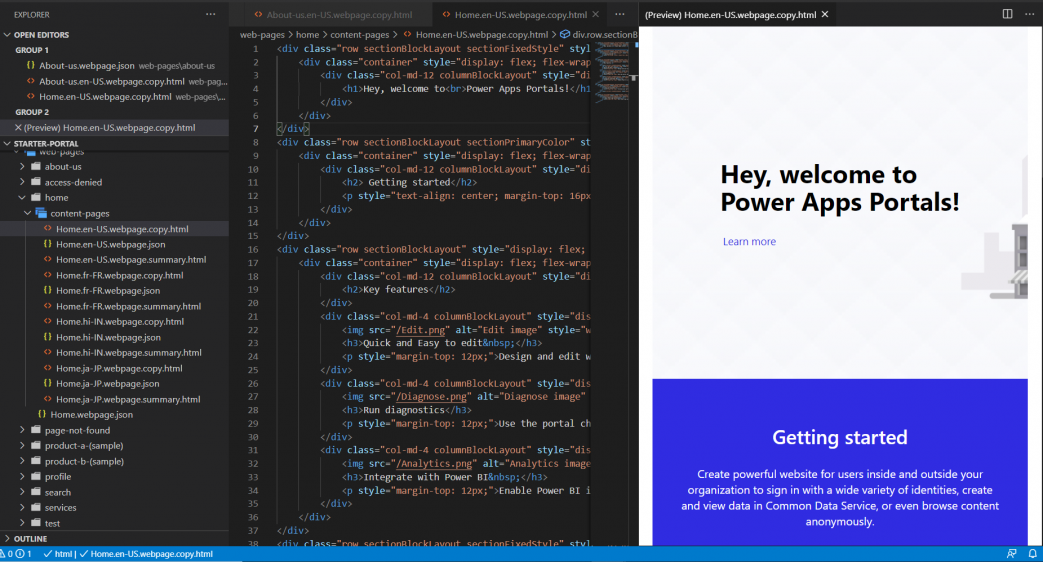This screenshot has height=562, width=1043.
Task: Click /Analytics.png link in code
Action: coord(436,464)
